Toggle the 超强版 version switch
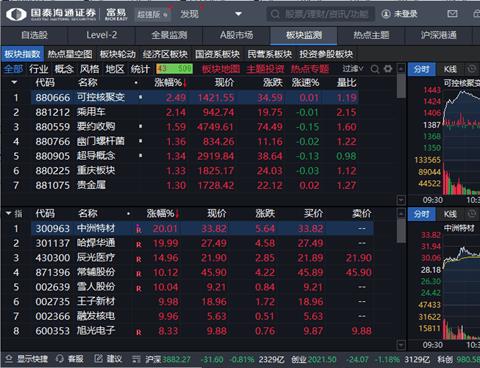The width and height of the screenshot is (480, 368). tap(153, 14)
